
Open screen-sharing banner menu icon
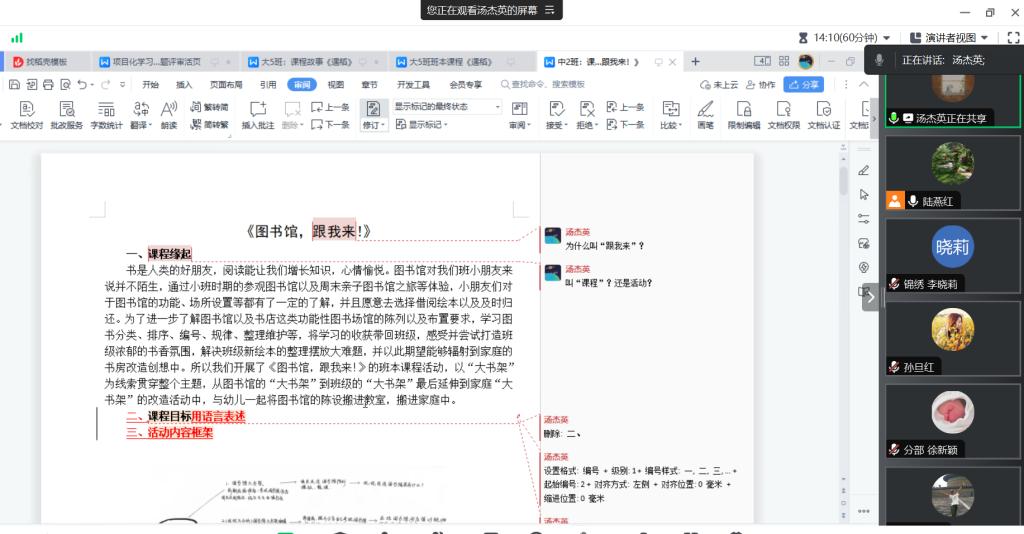[550, 10]
